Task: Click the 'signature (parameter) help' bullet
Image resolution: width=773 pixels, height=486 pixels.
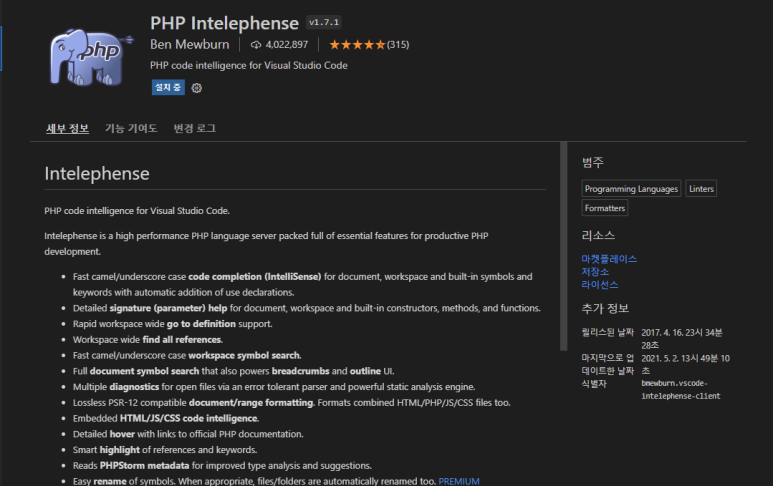Action: (307, 308)
